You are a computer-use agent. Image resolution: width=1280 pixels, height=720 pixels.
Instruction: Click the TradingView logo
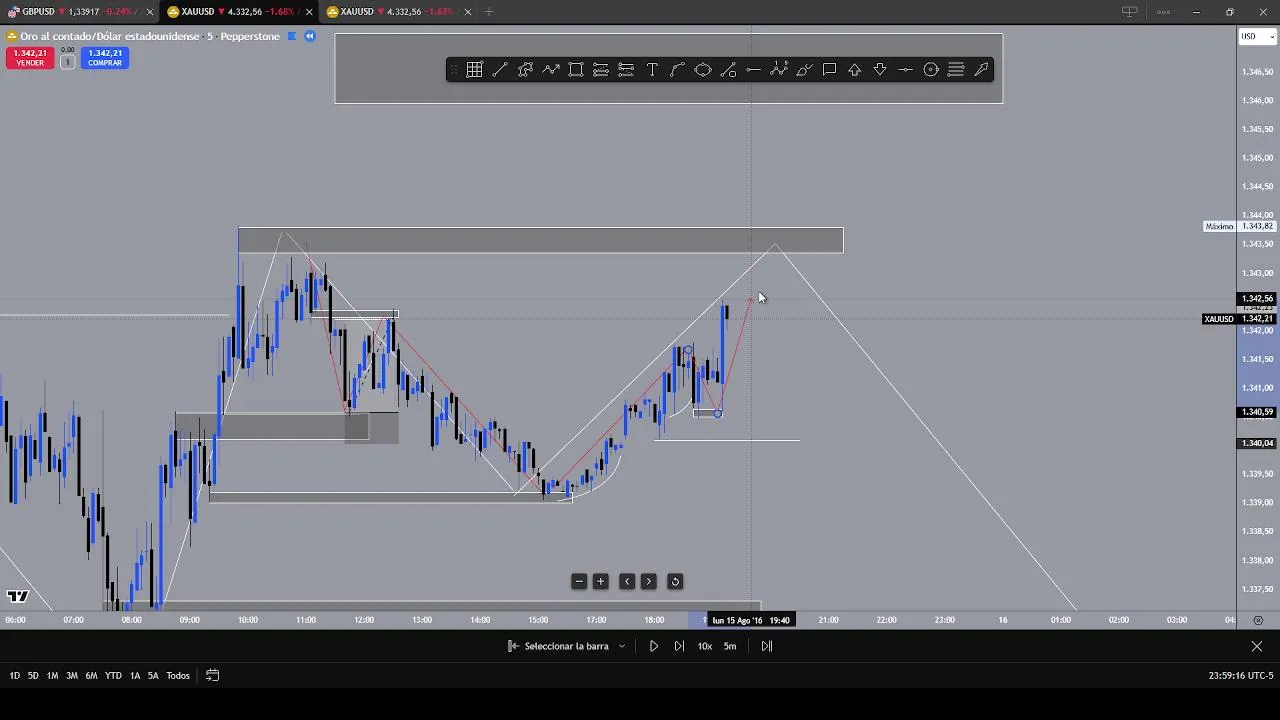tap(17, 597)
